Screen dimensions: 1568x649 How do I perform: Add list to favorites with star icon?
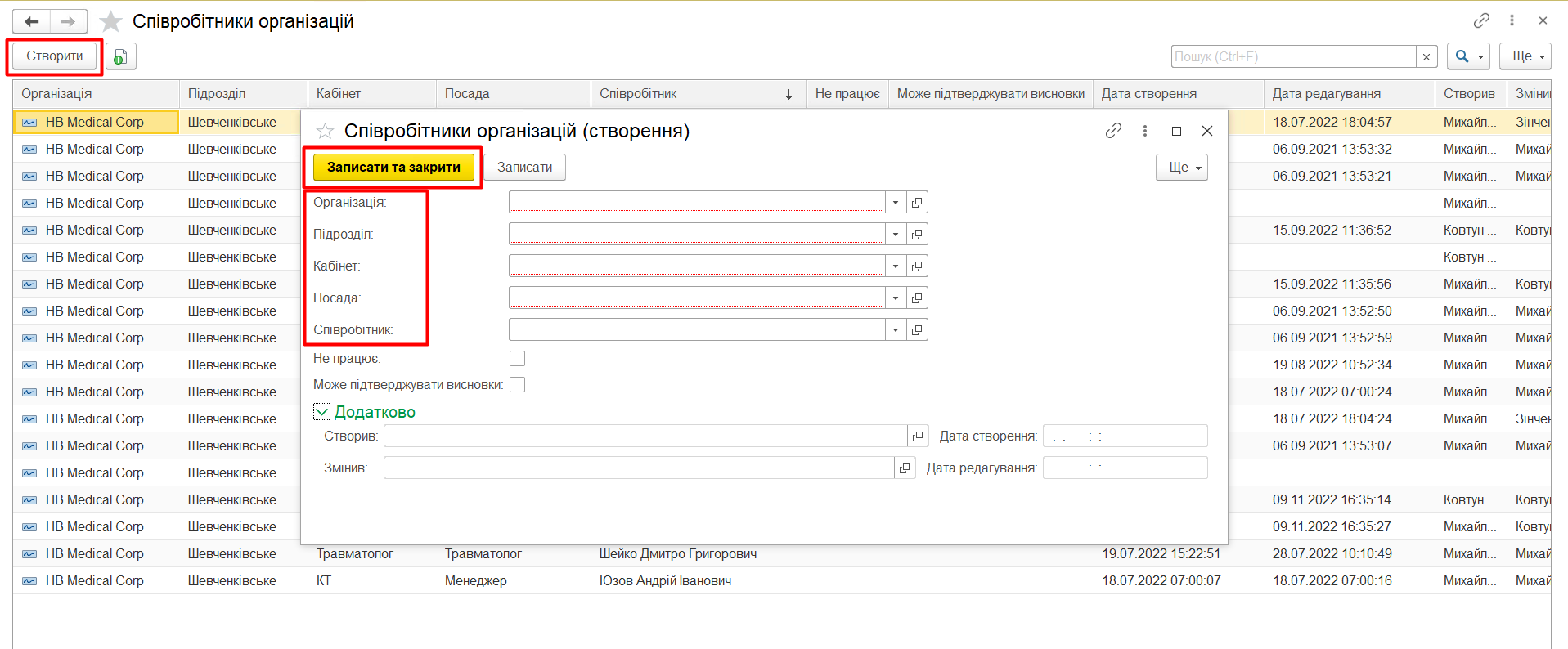pos(110,21)
